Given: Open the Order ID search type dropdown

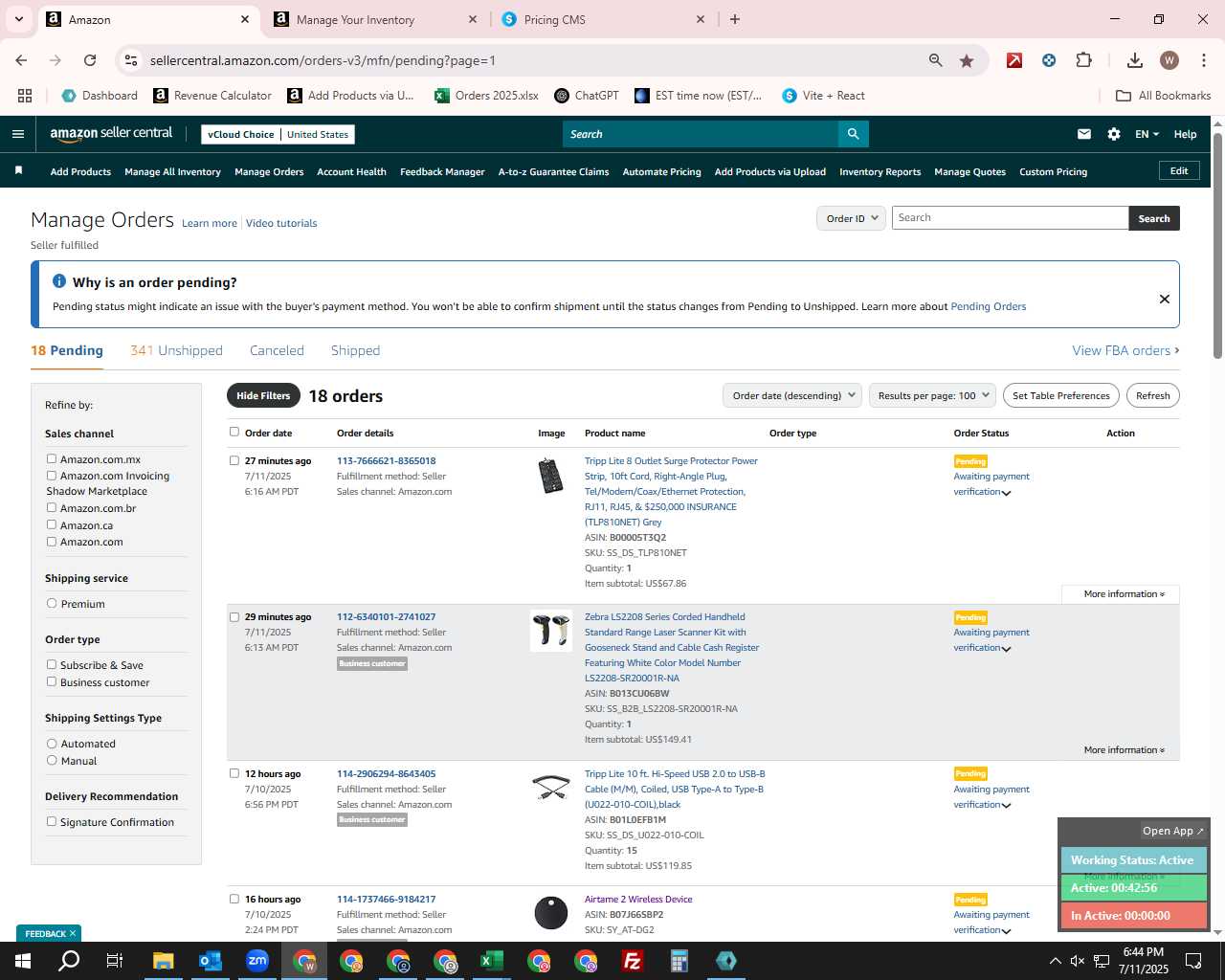Looking at the screenshot, I should click(851, 218).
